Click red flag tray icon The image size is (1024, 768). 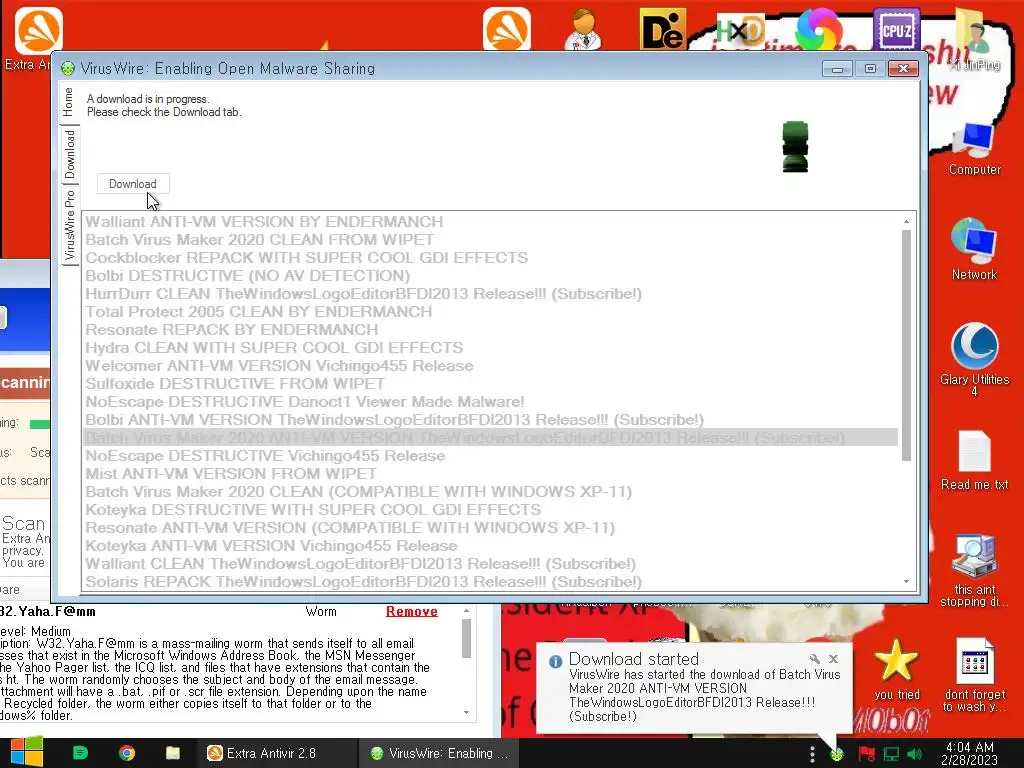pyautogui.click(x=867, y=755)
